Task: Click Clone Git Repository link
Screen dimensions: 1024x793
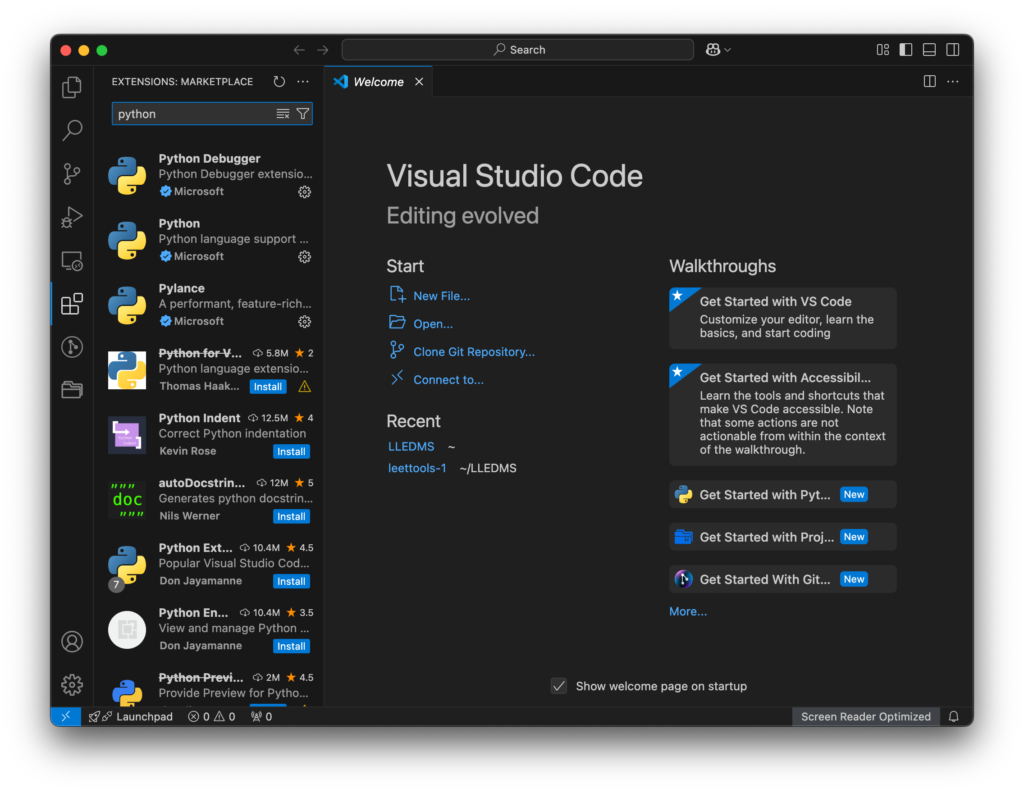Action: (x=474, y=352)
